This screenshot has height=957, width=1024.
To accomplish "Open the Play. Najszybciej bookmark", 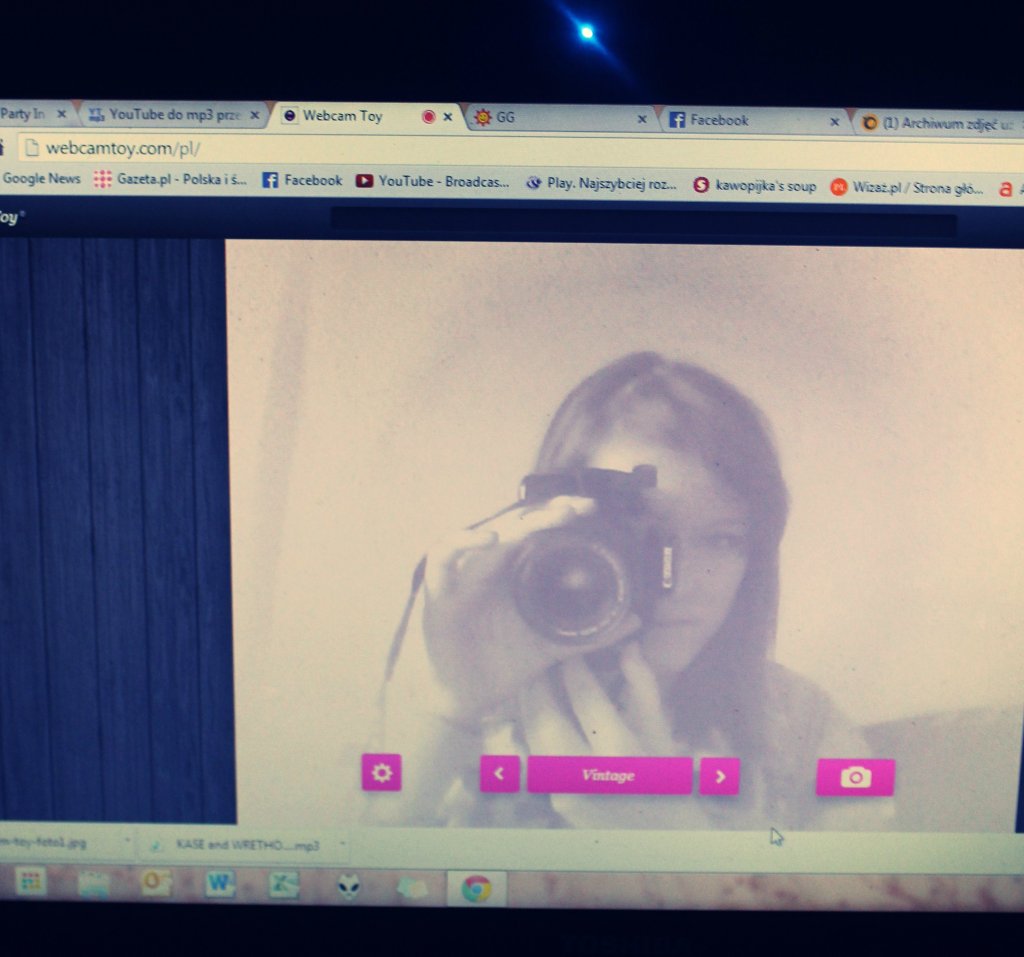I will pyautogui.click(x=601, y=184).
